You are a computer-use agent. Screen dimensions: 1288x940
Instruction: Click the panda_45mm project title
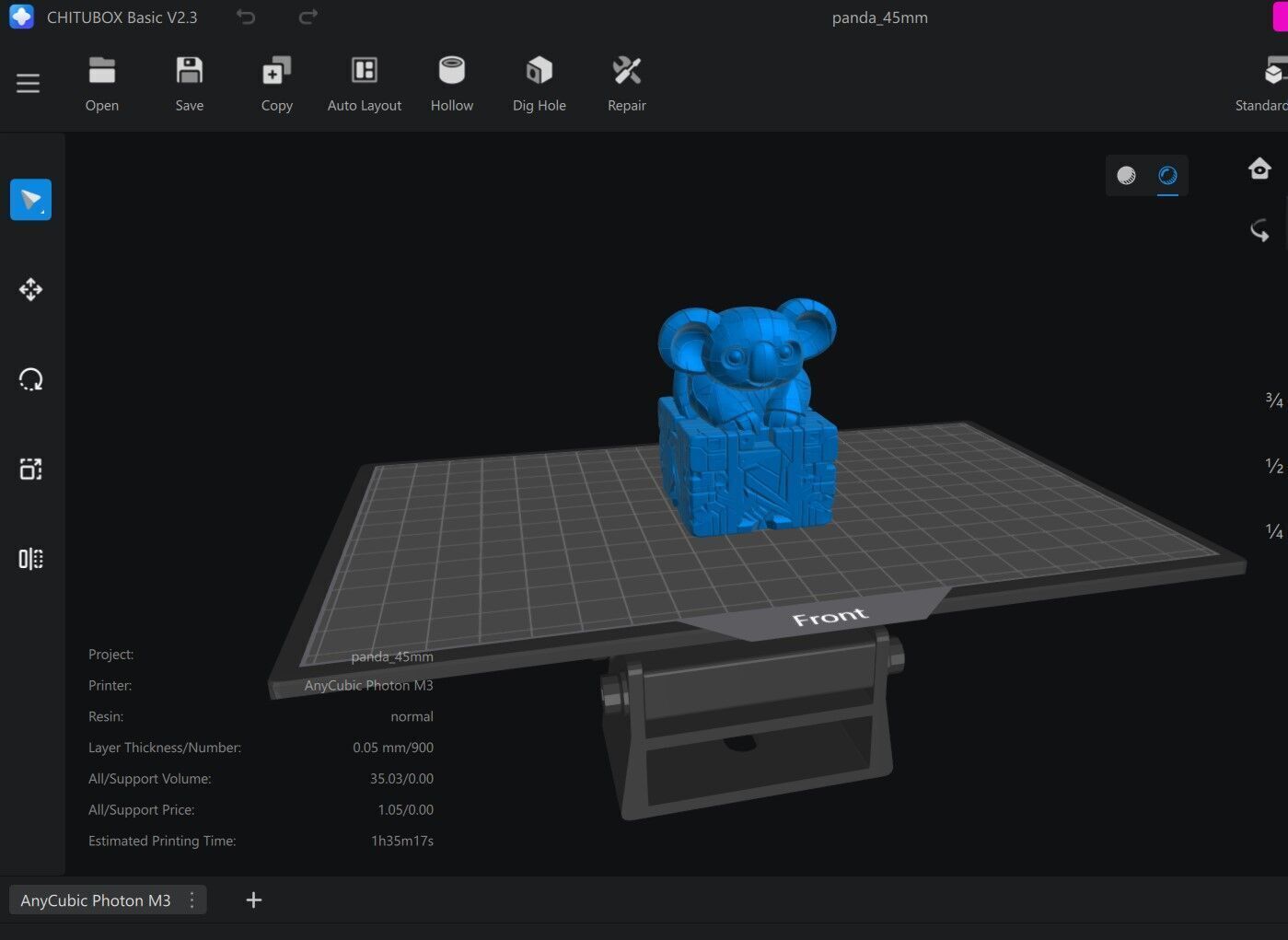879,17
